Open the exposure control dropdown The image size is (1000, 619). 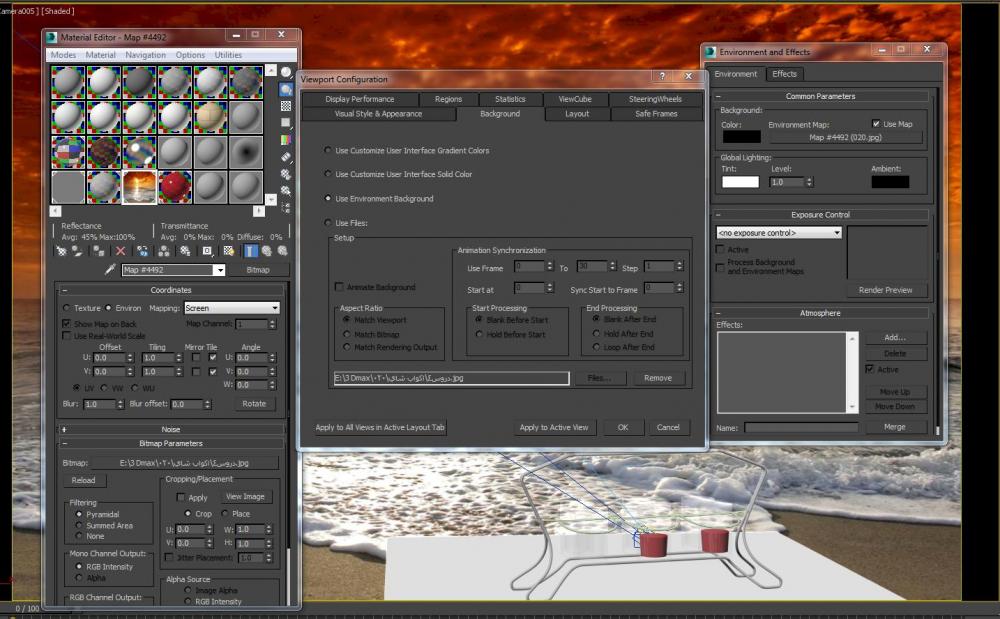coord(779,233)
